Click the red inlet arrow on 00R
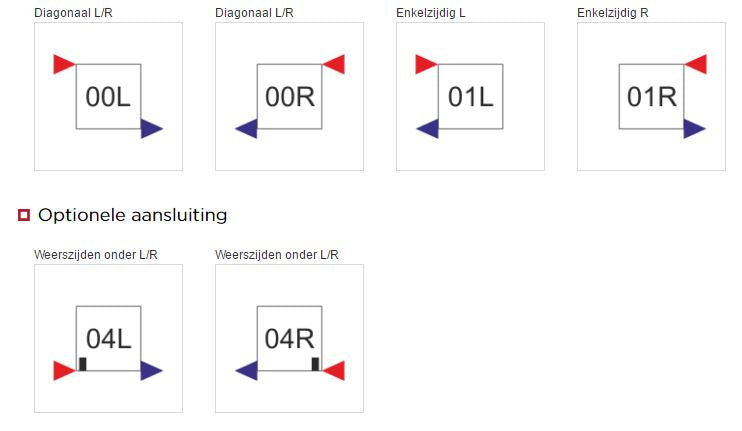742x431 pixels. coord(334,64)
